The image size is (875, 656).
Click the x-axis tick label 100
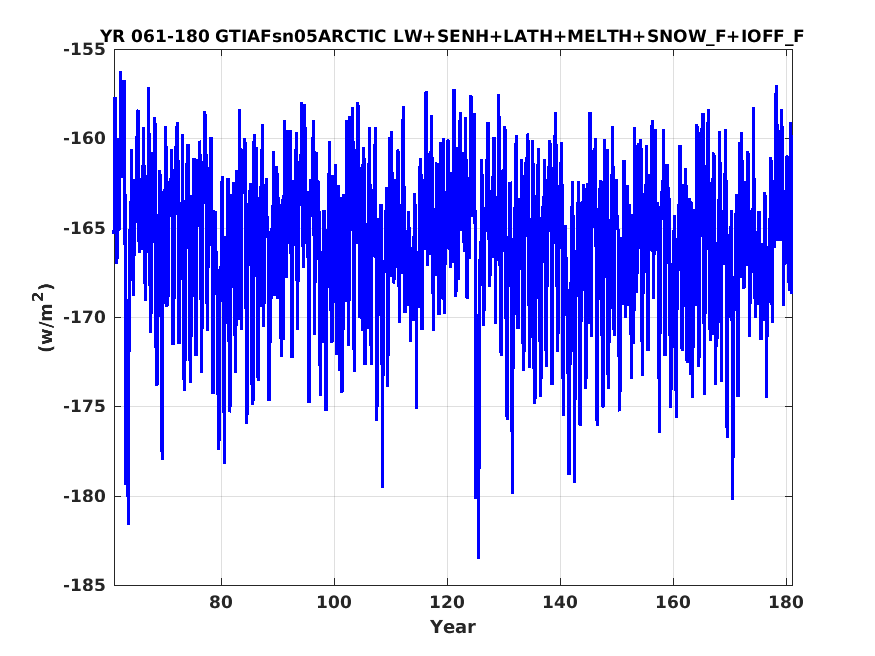(x=334, y=602)
